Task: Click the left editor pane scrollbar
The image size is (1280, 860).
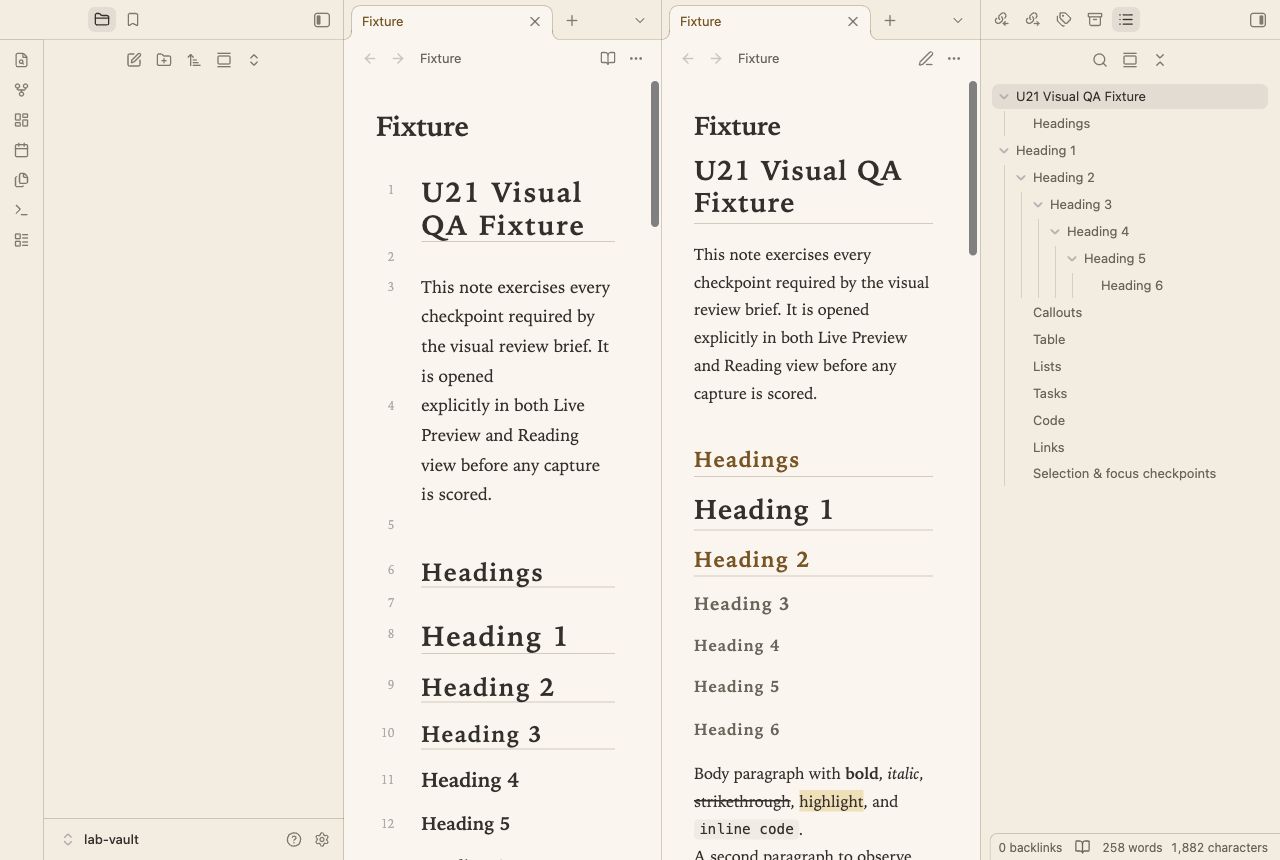Action: [x=655, y=154]
